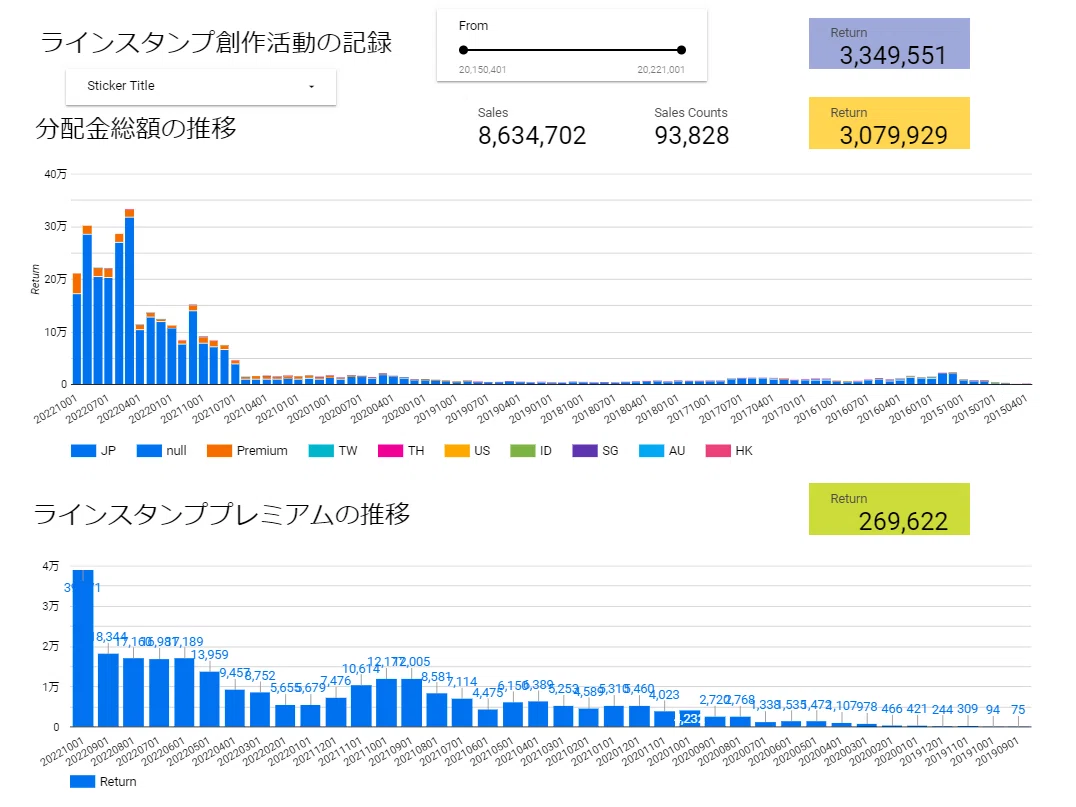Click the 978 value label
This screenshot has height=807, width=1076.
coord(866,707)
